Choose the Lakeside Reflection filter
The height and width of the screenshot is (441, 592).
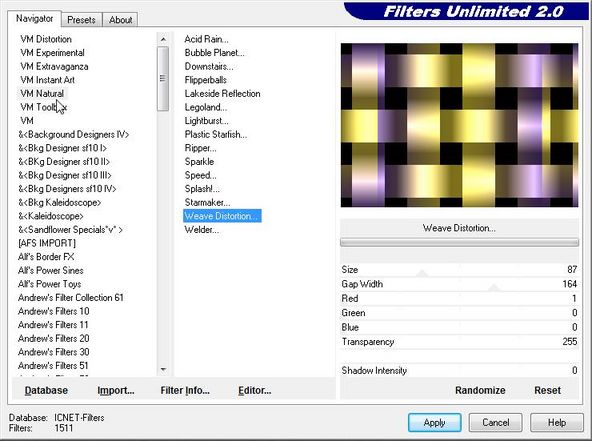[x=222, y=94]
